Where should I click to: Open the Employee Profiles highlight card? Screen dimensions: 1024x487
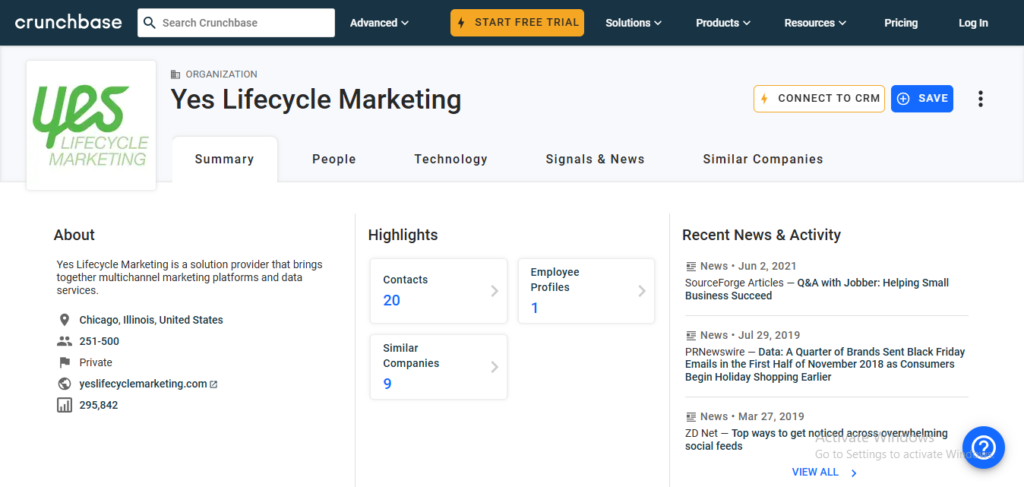pyautogui.click(x=586, y=291)
